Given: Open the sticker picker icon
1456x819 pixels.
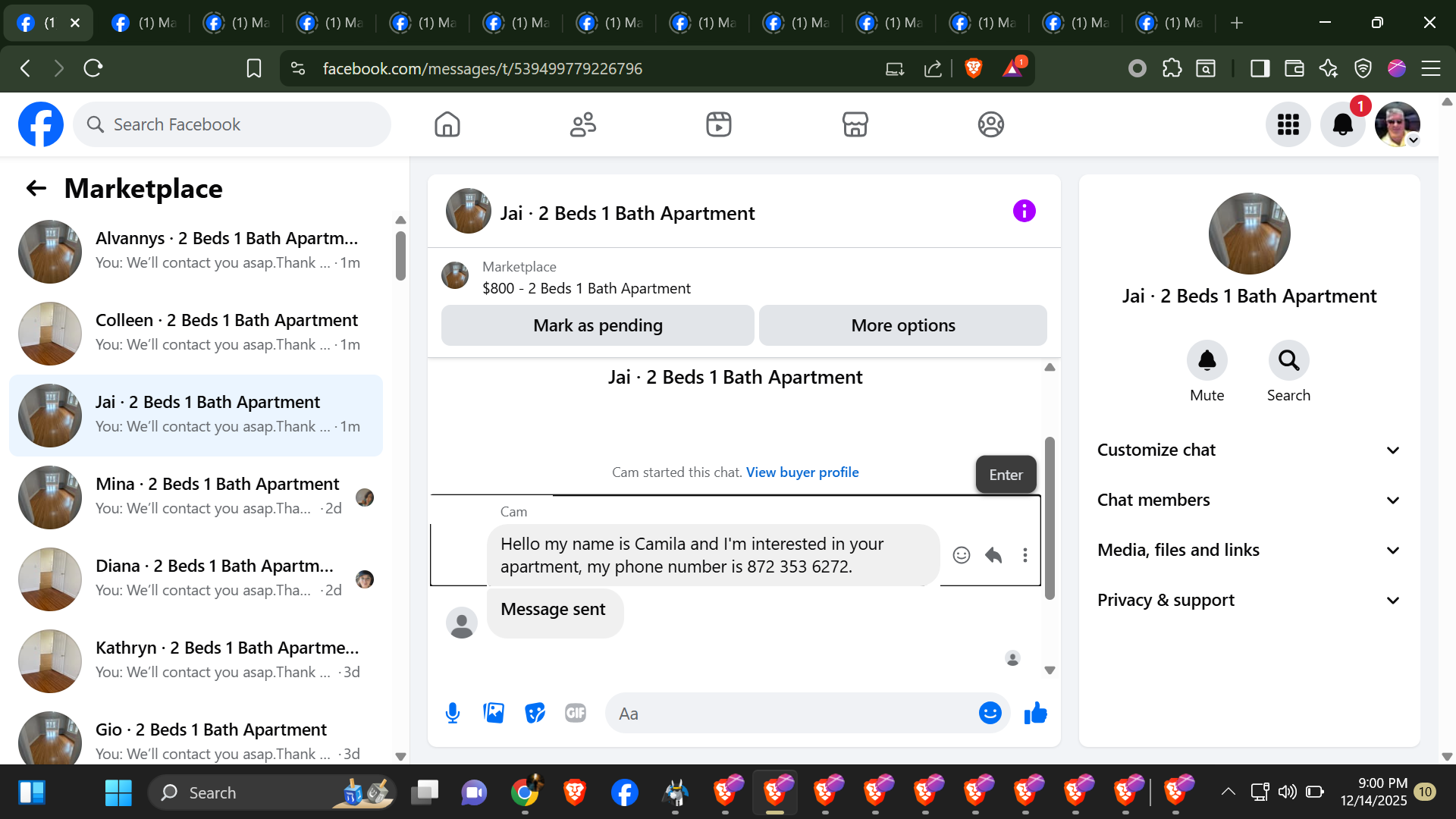Looking at the screenshot, I should [535, 713].
